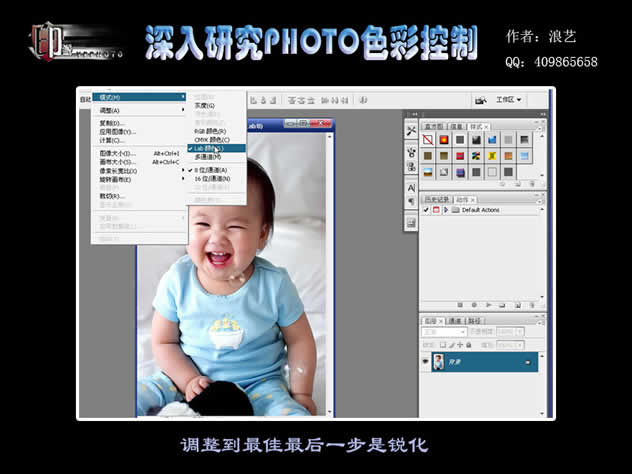Apply the orange woven style swatch
The image size is (632, 474).
click(x=508, y=156)
